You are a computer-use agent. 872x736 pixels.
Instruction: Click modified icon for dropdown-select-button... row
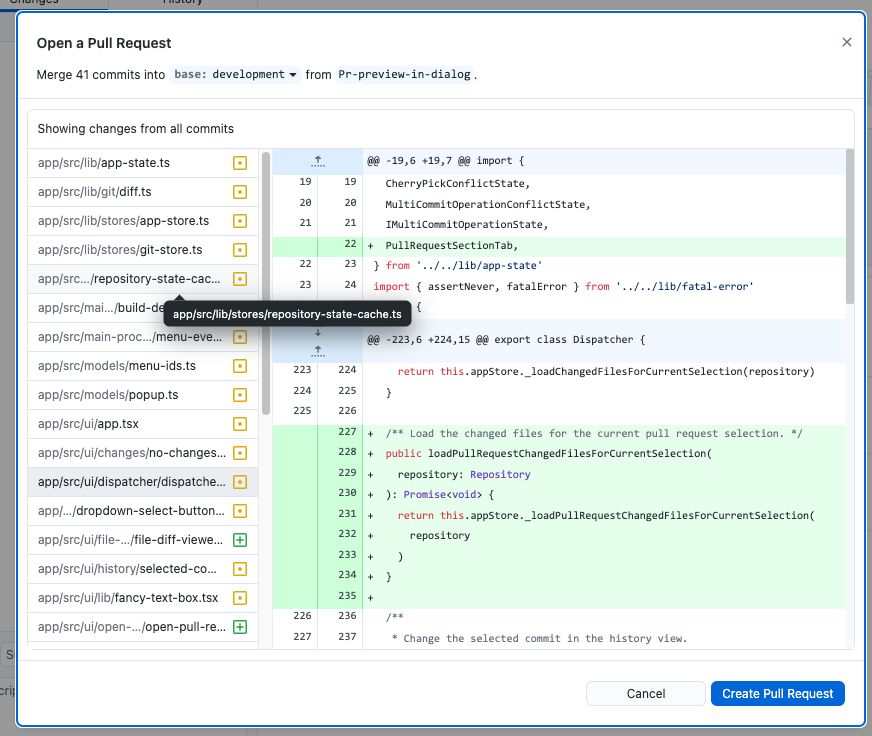click(x=240, y=511)
